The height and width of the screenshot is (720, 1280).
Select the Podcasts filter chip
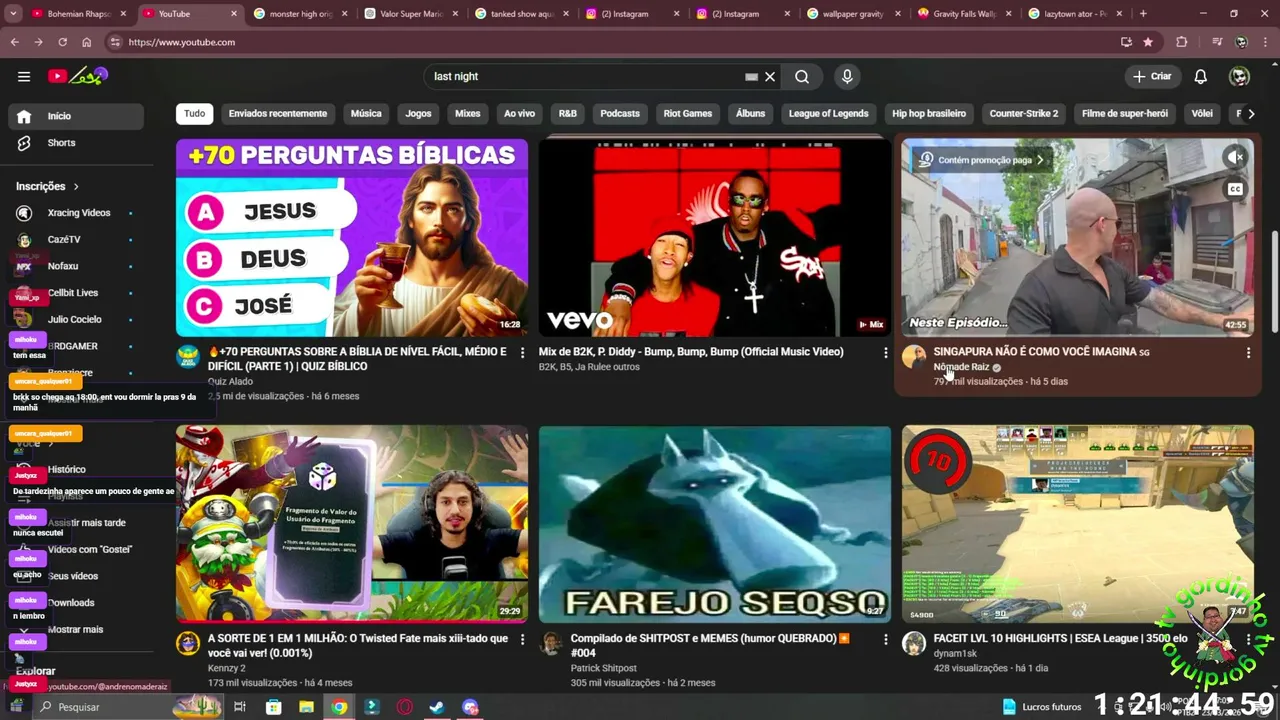tap(620, 114)
